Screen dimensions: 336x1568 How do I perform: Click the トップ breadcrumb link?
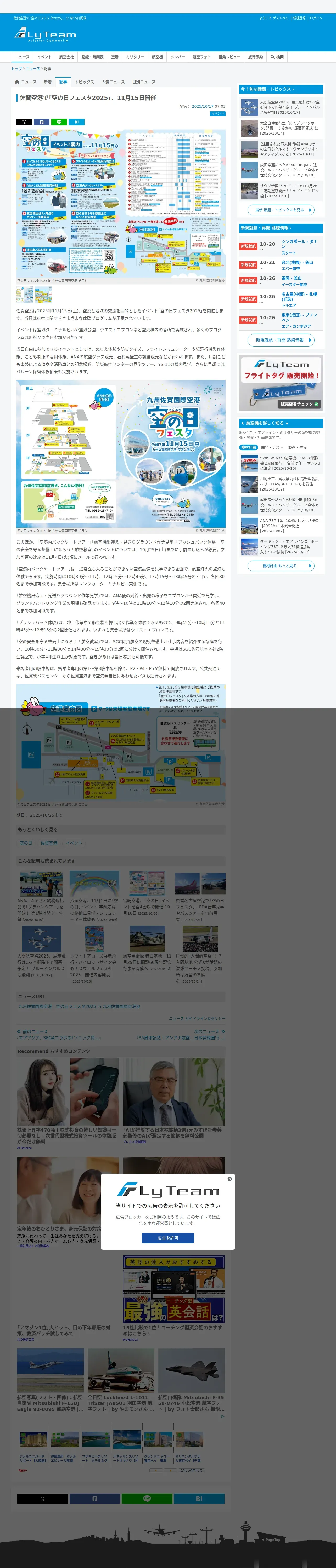point(16,69)
